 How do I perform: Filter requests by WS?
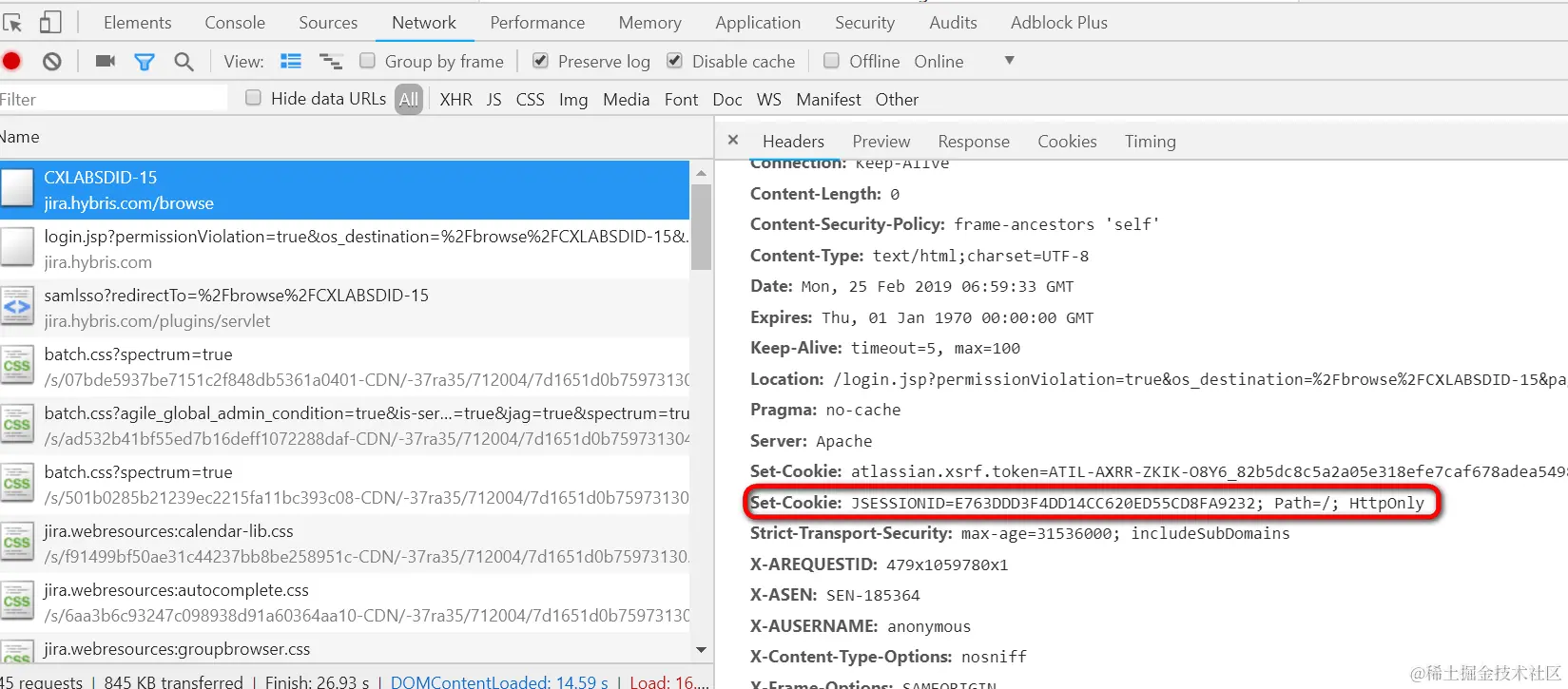[x=768, y=99]
